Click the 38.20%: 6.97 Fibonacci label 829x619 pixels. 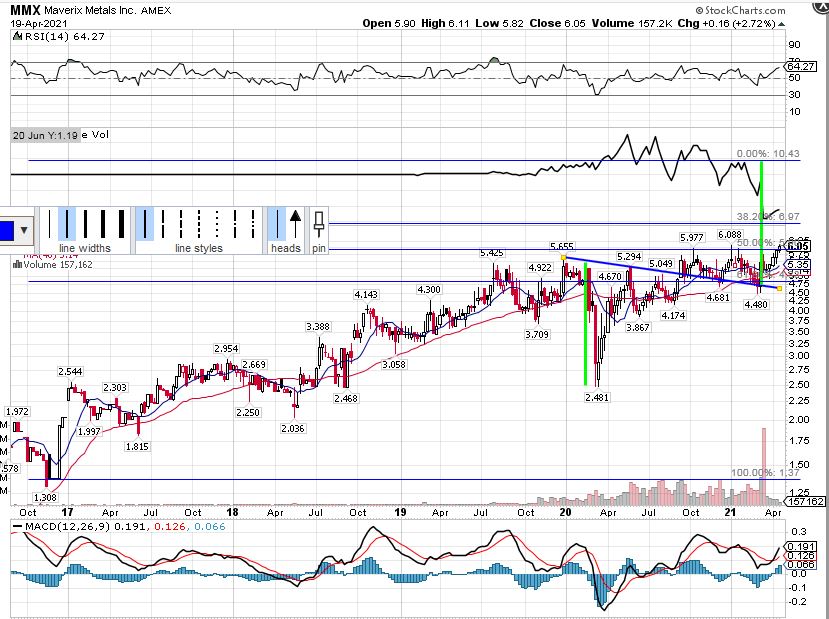point(768,216)
